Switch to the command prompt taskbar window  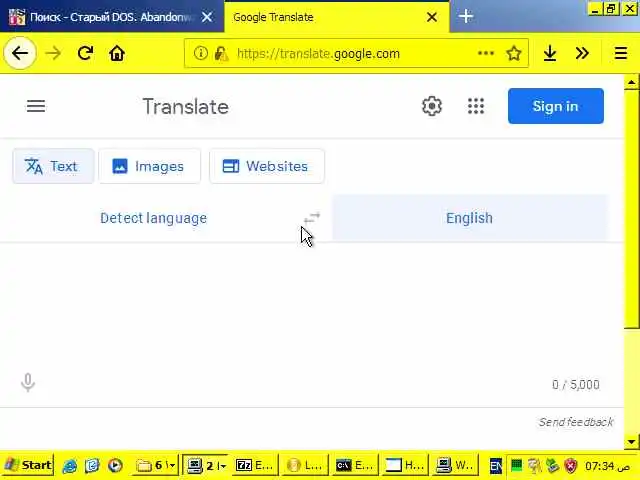tap(355, 465)
